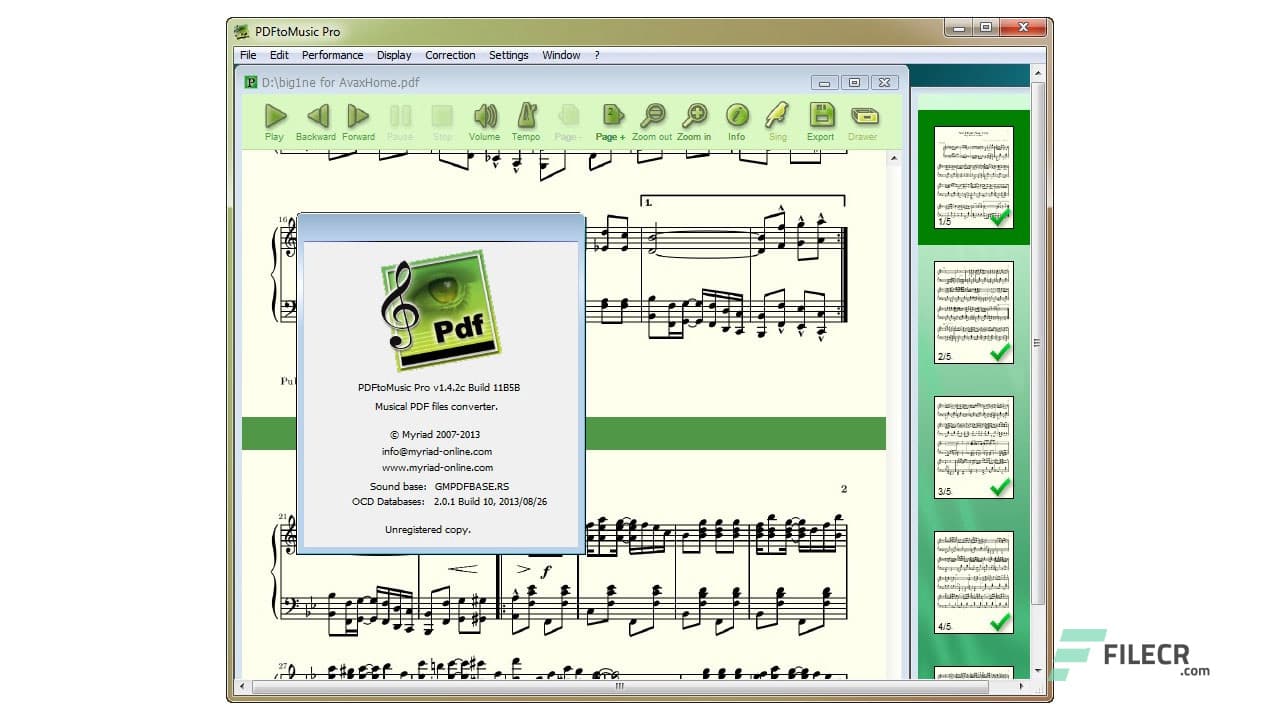Go to next page with Page + icon

point(610,117)
